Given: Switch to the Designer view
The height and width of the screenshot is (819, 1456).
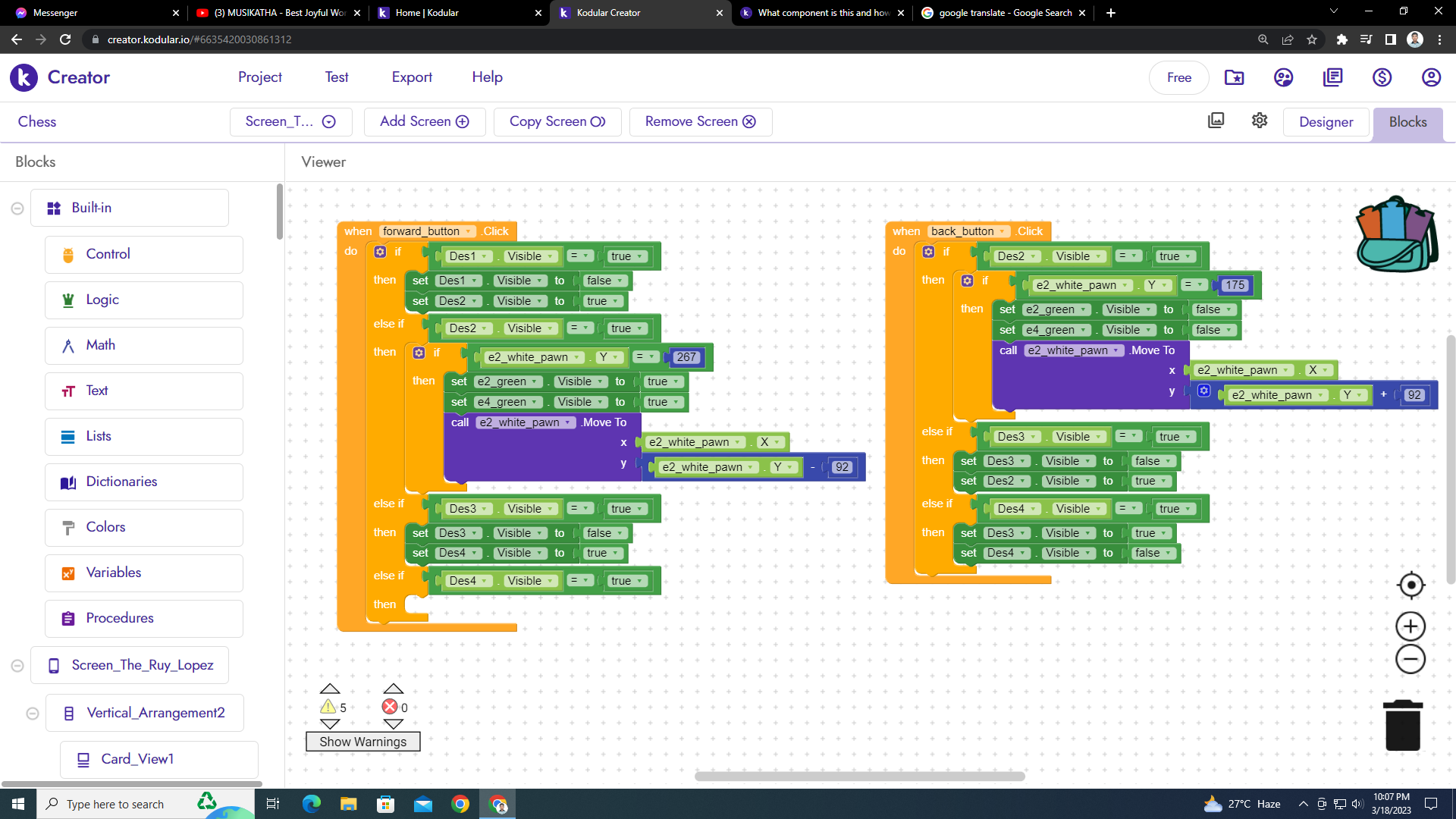Looking at the screenshot, I should (1326, 121).
